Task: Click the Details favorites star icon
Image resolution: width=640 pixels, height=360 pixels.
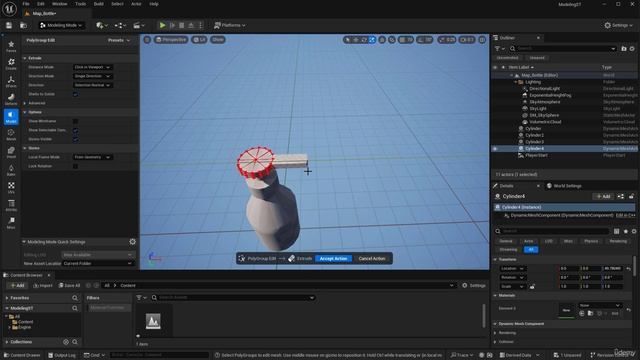Action: pos(625,231)
